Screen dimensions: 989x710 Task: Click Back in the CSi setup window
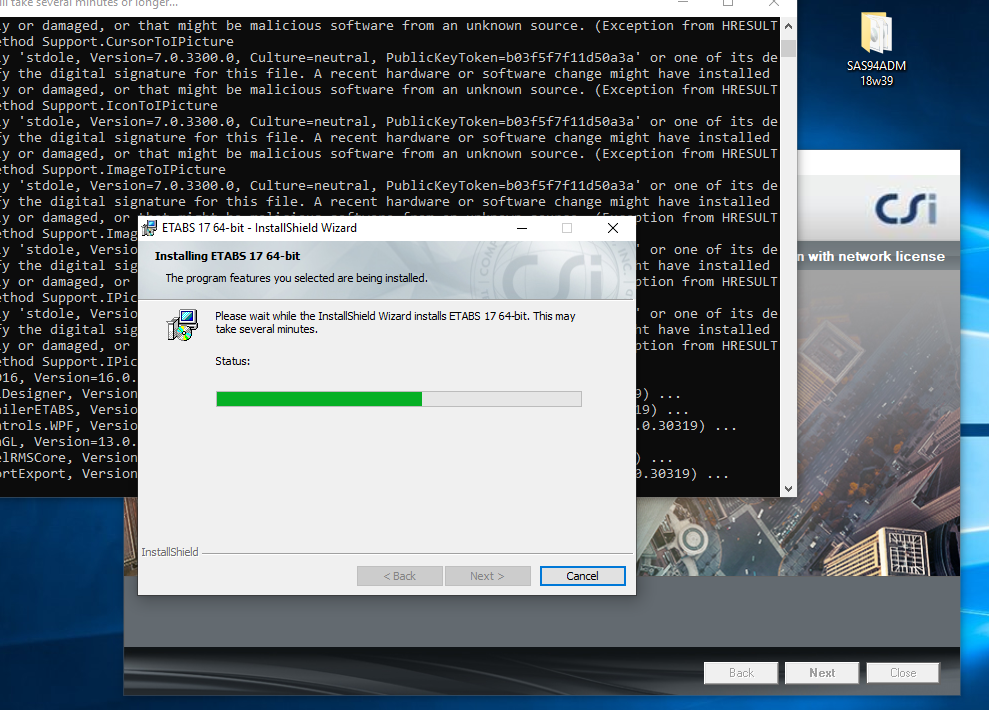click(741, 673)
